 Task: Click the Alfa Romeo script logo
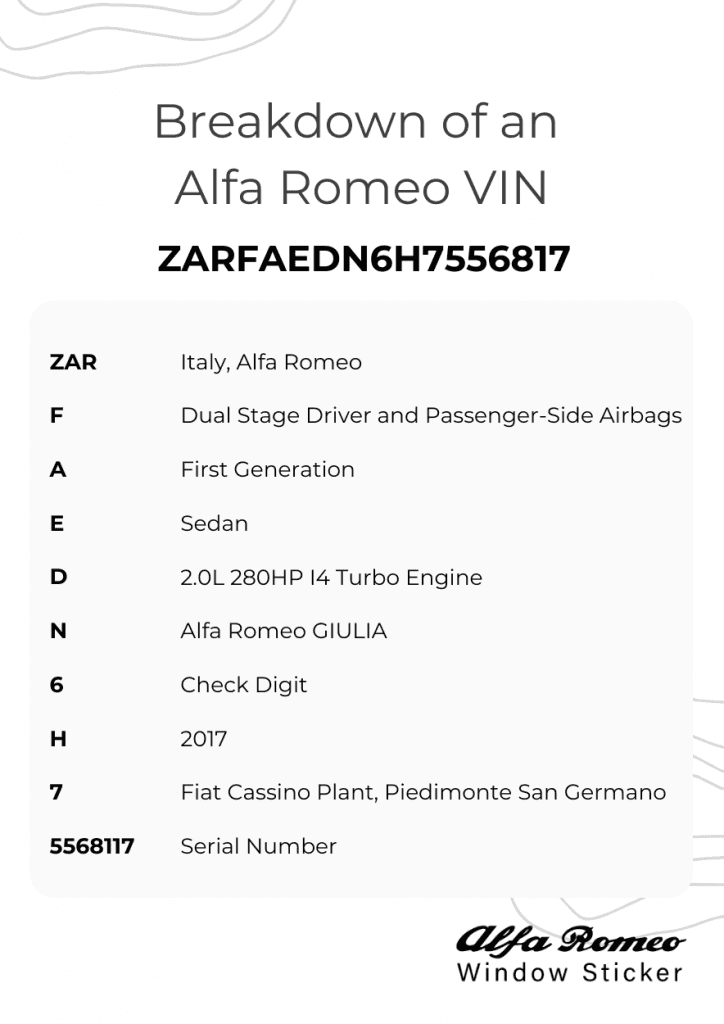pyautogui.click(x=571, y=940)
